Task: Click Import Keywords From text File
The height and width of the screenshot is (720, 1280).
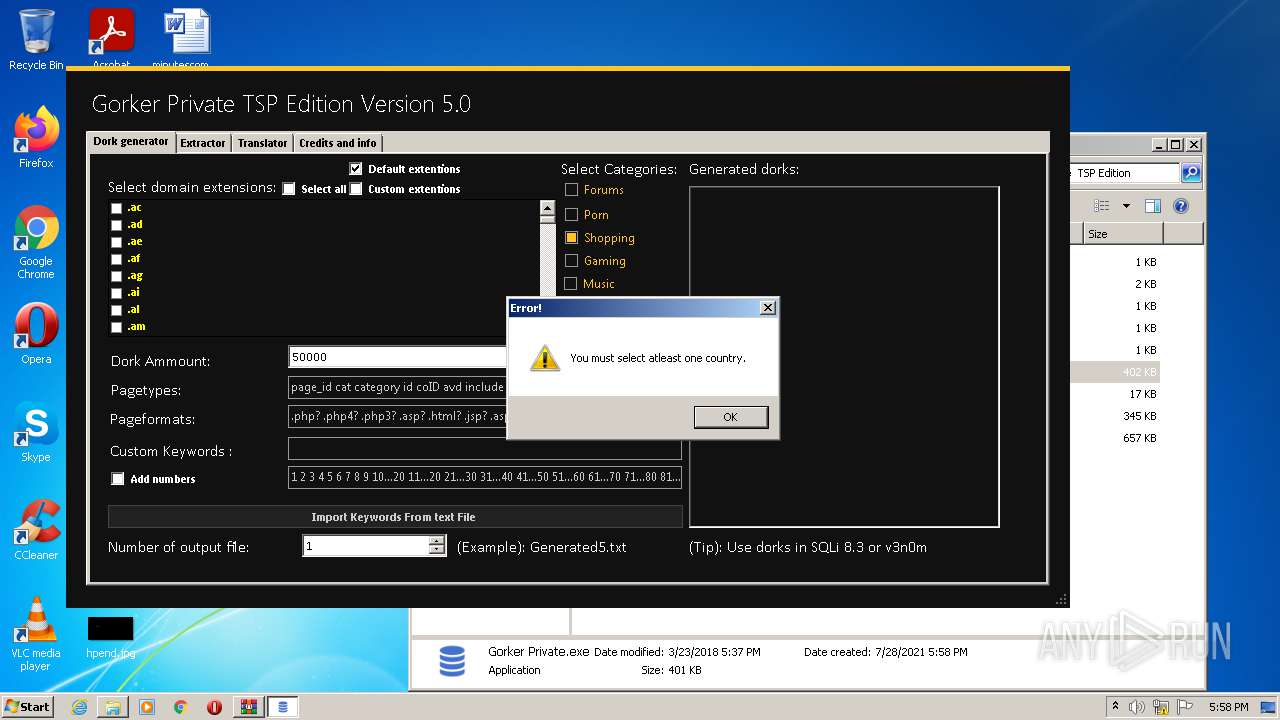Action: pos(394,517)
